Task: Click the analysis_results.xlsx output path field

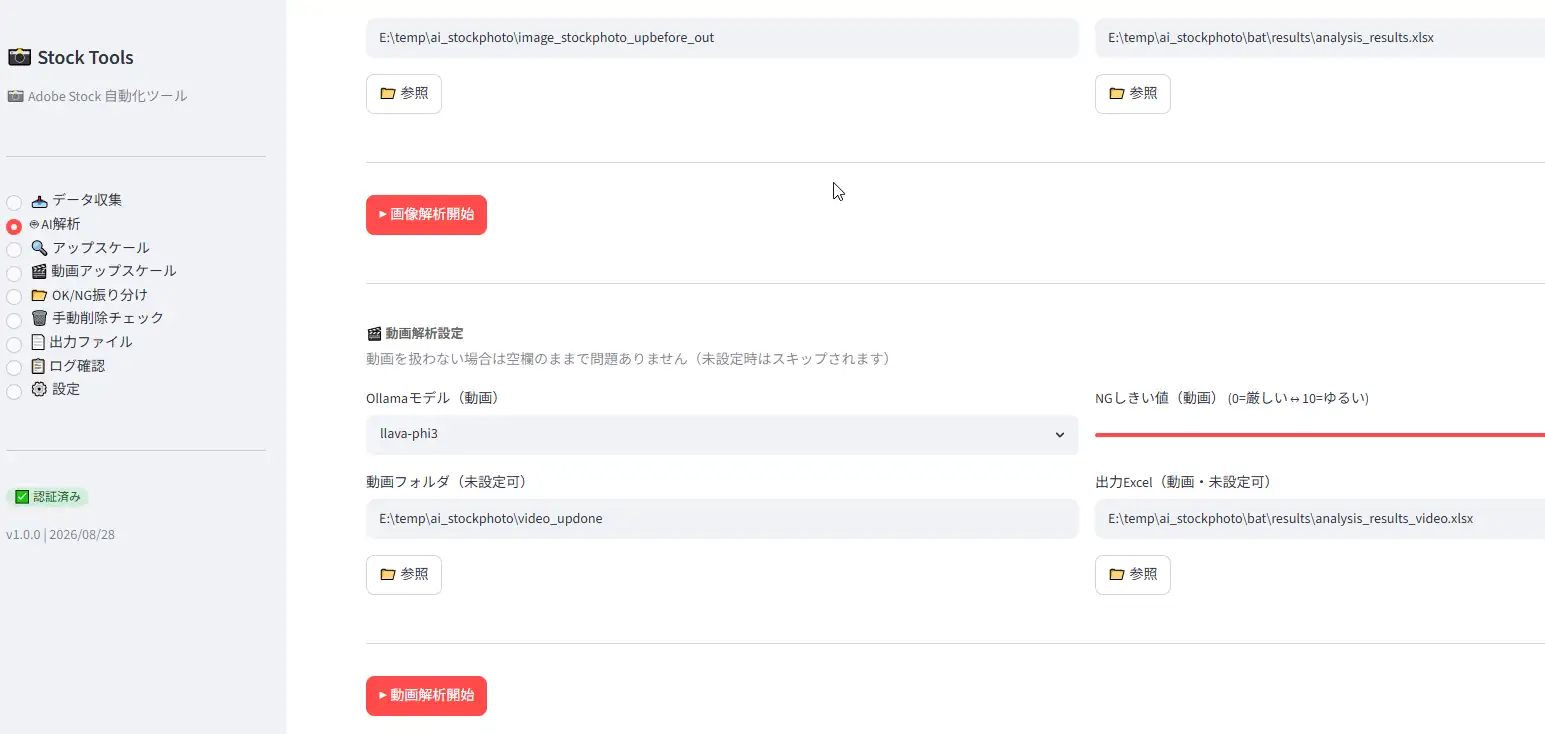Action: click(x=1320, y=38)
